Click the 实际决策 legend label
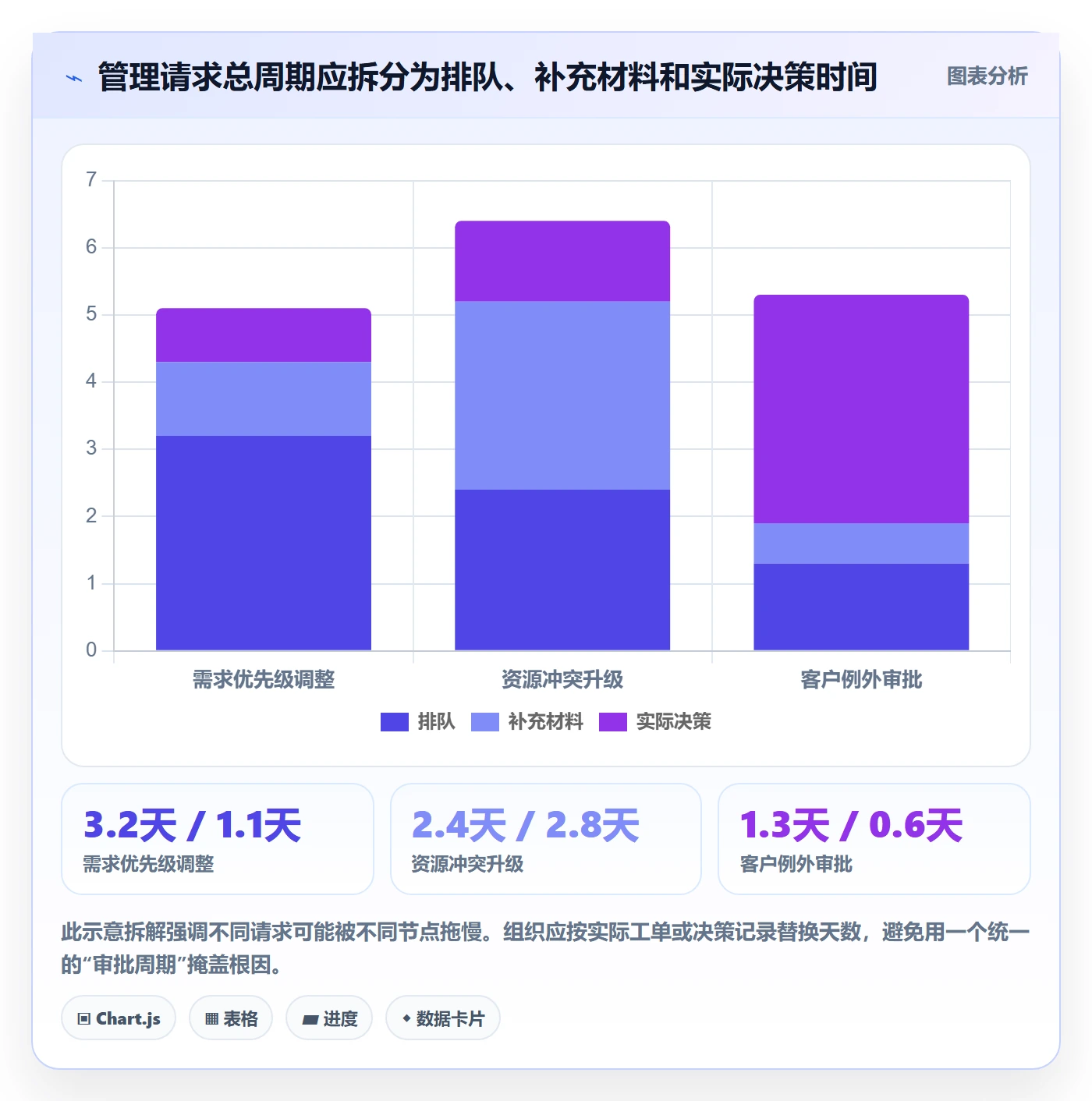The width and height of the screenshot is (1092, 1101). click(673, 722)
